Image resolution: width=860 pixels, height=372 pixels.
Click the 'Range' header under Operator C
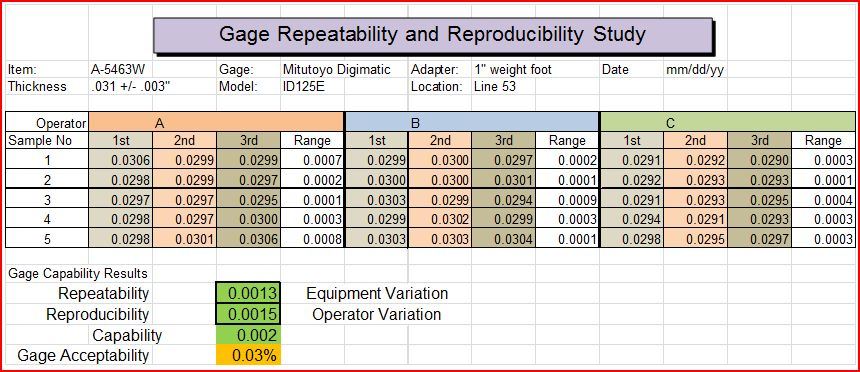(823, 140)
